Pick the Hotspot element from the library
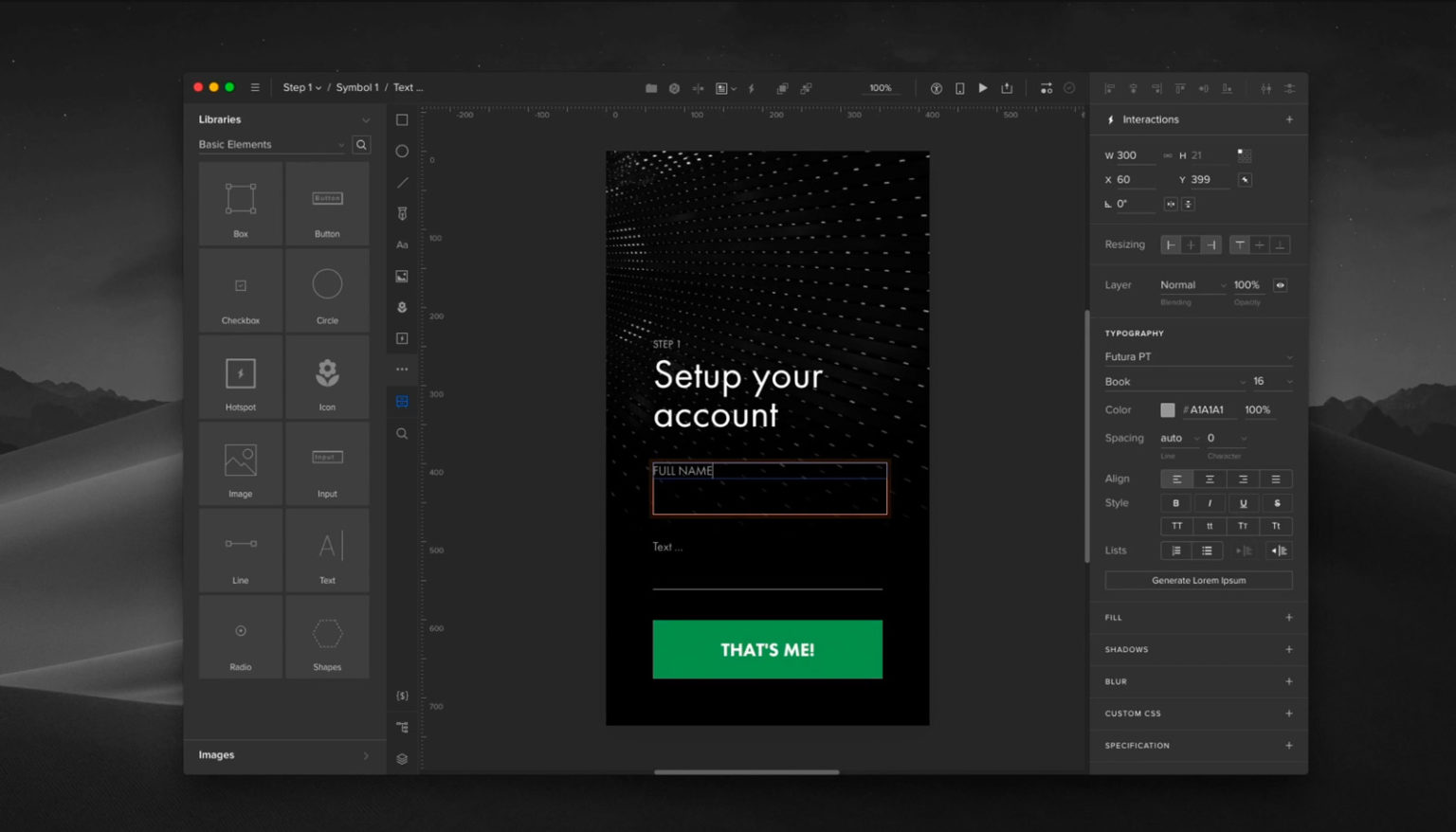1456x832 pixels. point(241,378)
